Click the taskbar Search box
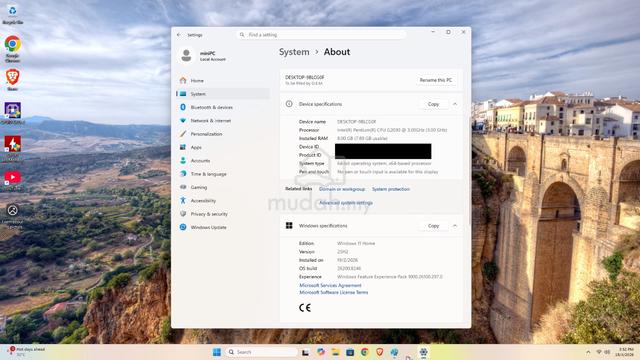The width and height of the screenshot is (640, 360). 262,352
